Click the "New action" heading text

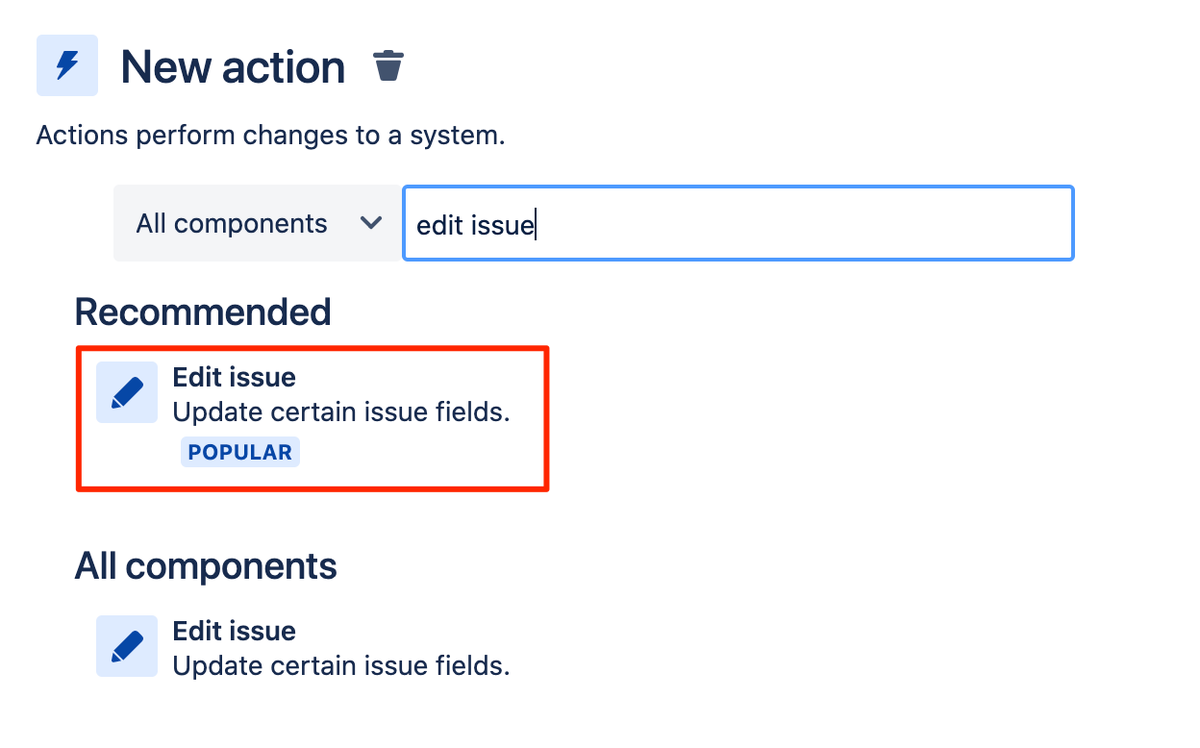232,67
